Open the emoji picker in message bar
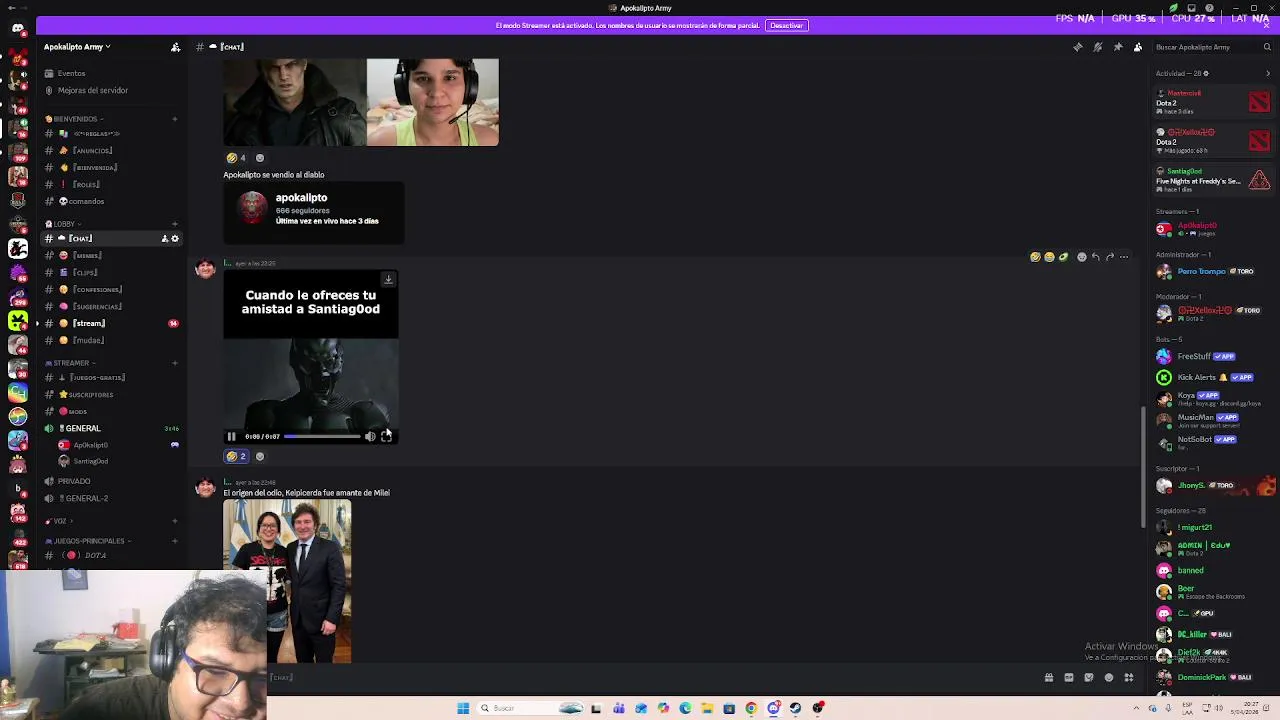 [1108, 677]
